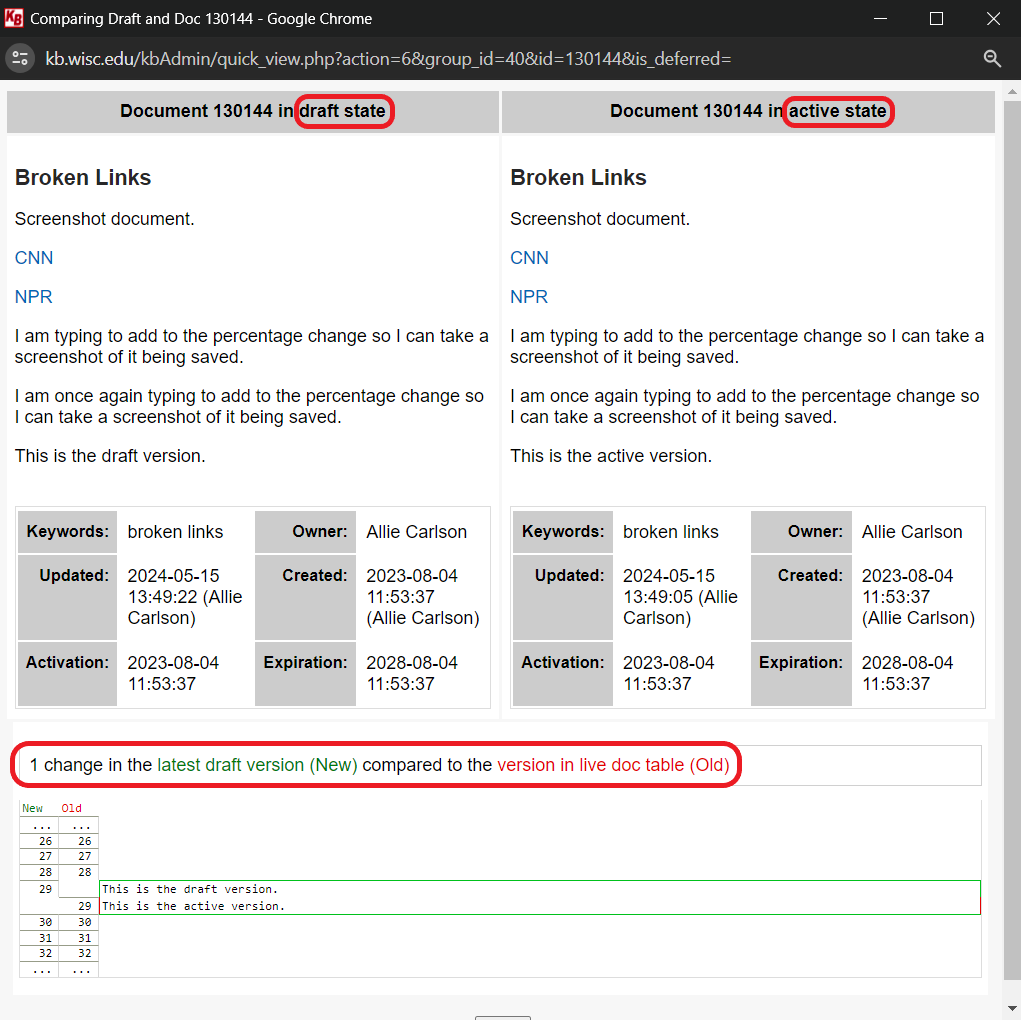Viewport: 1021px width, 1020px height.
Task: Click New line number 26 in diff
Action: pyautogui.click(x=45, y=841)
